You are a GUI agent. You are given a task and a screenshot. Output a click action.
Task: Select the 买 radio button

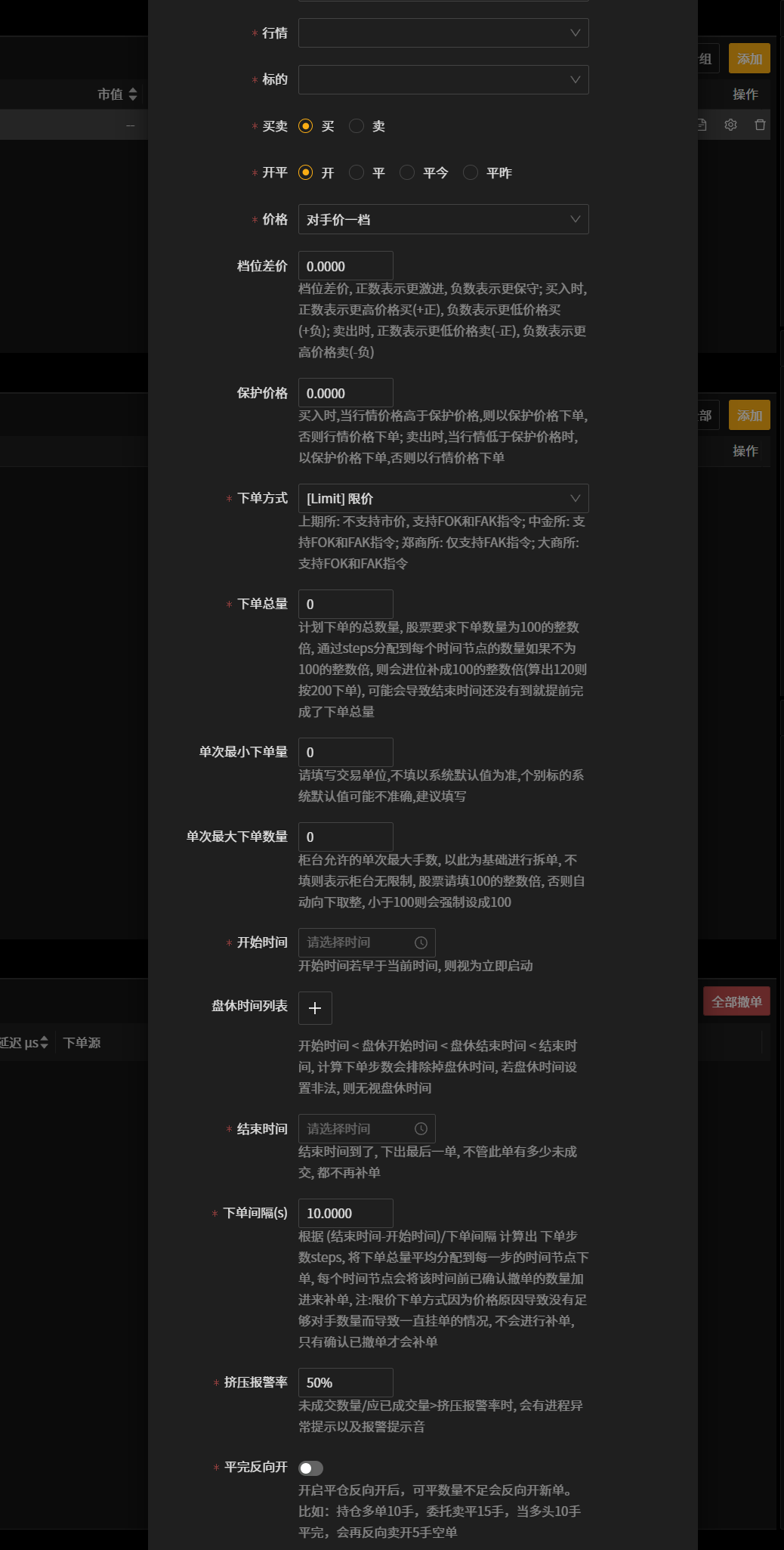(x=305, y=126)
